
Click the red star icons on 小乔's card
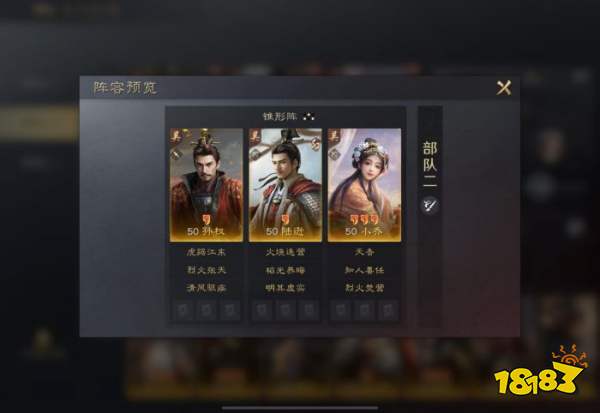[364, 219]
